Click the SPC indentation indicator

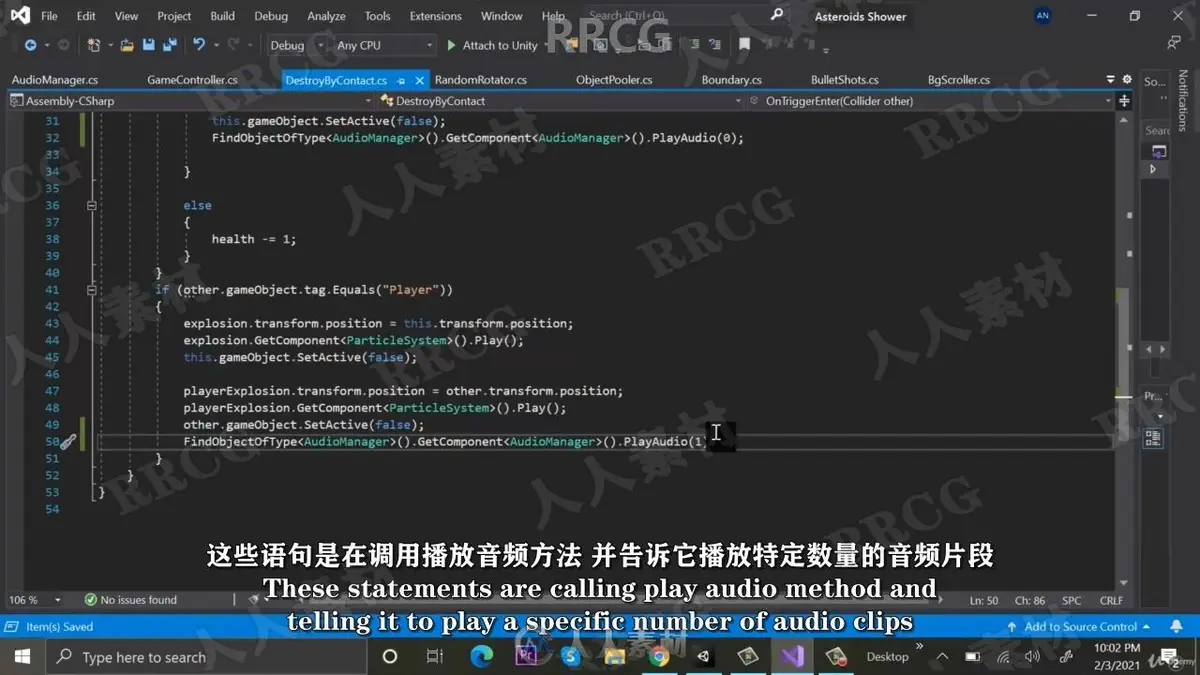point(1072,600)
